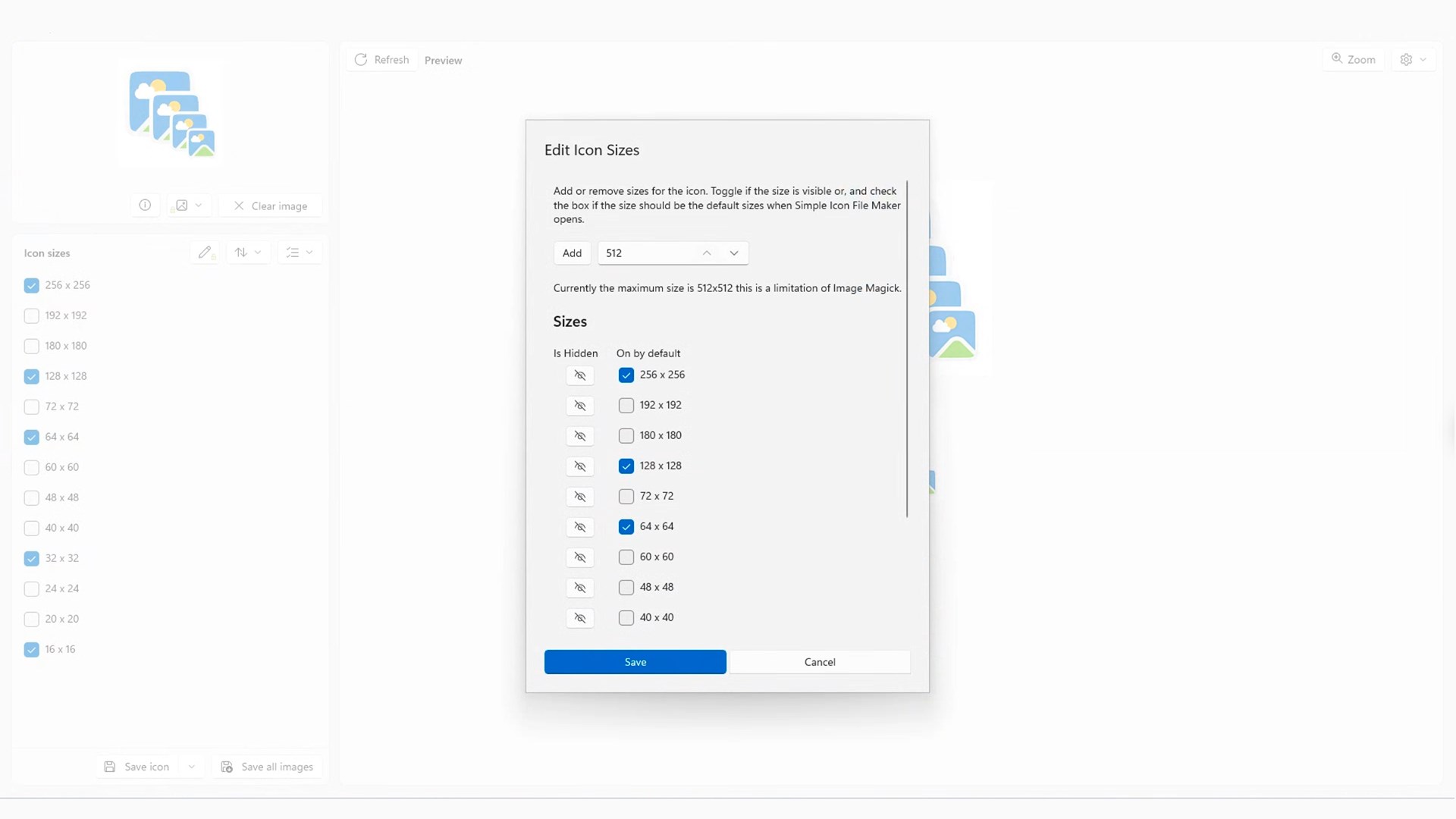Toggle hidden for 128 x 128 size

(x=580, y=466)
